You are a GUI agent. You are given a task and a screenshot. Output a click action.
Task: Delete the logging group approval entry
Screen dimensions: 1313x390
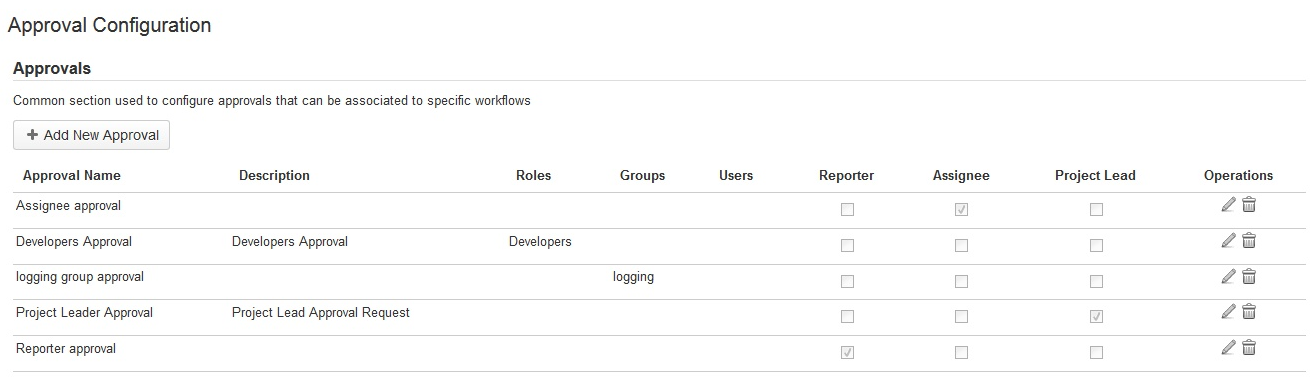pyautogui.click(x=1249, y=277)
